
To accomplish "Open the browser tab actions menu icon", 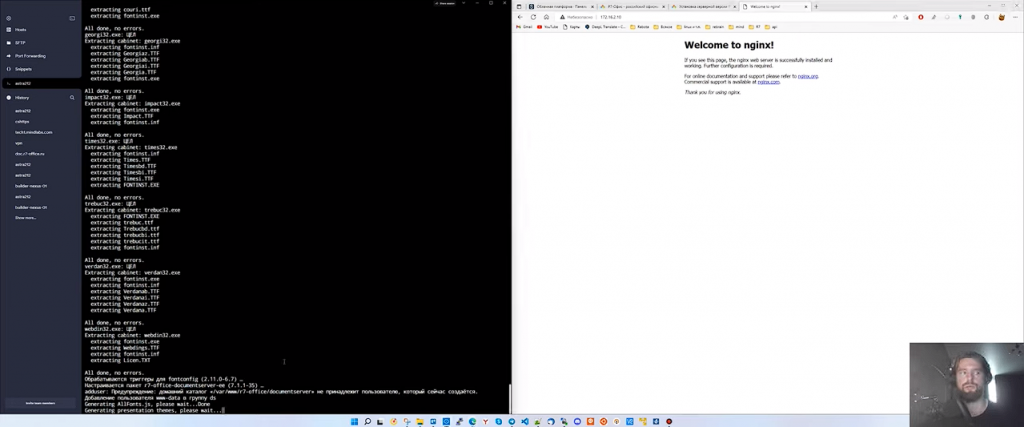I will pyautogui.click(x=519, y=7).
